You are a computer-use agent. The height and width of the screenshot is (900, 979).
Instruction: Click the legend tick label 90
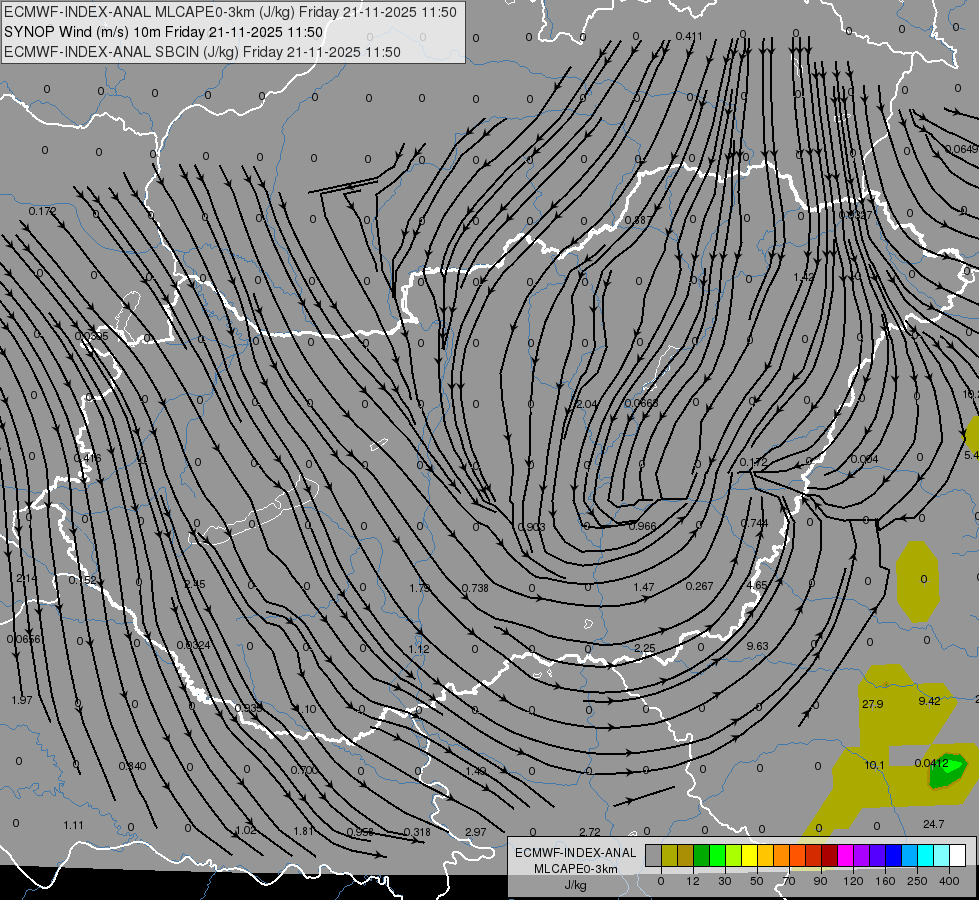coord(820,881)
